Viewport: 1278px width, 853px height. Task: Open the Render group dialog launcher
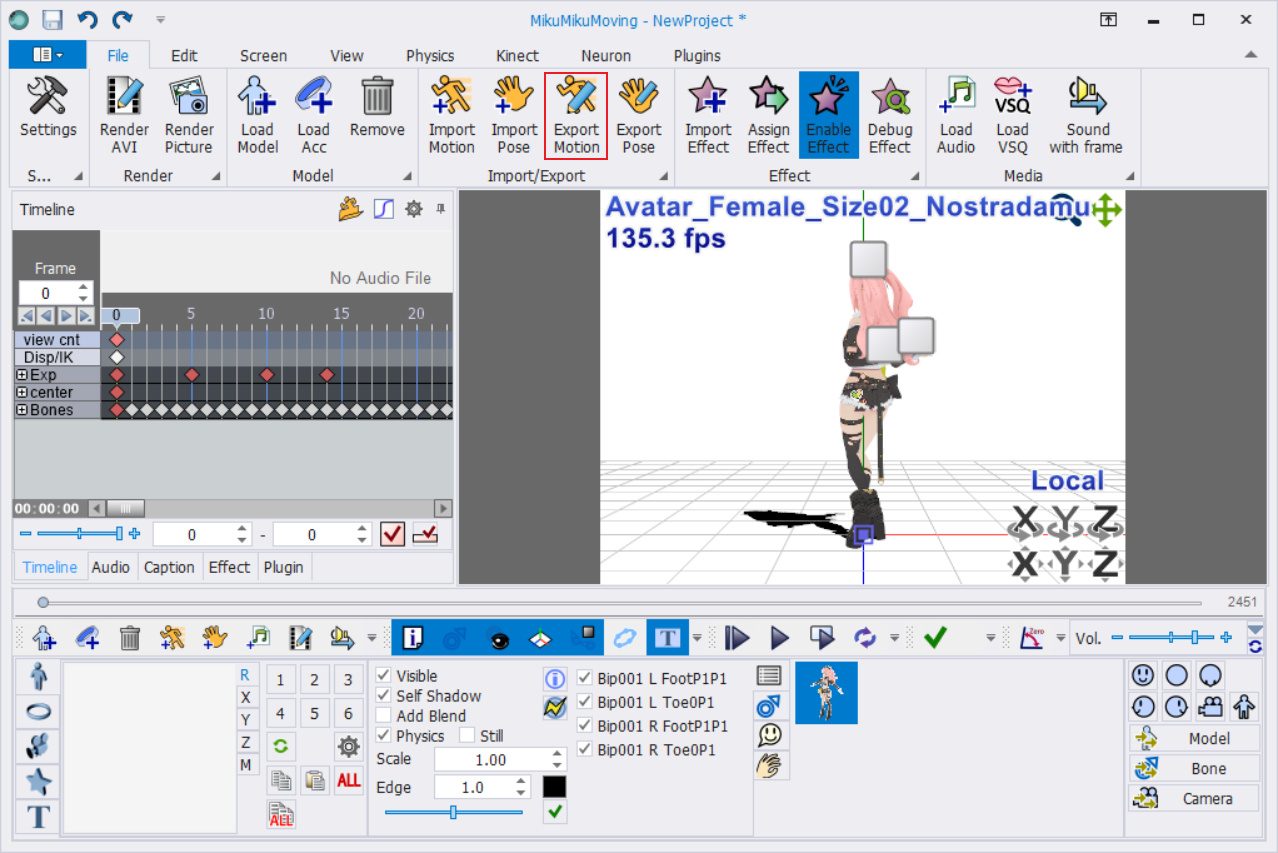pos(215,177)
